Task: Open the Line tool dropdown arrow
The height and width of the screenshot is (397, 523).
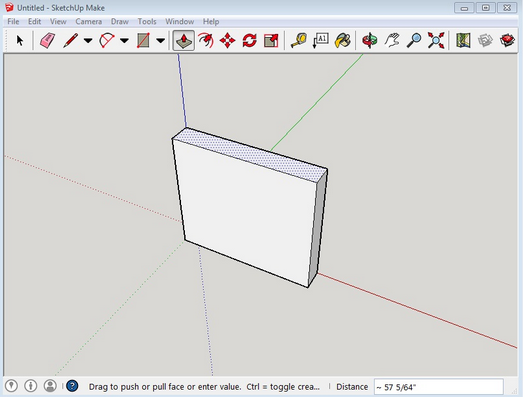Action: (x=88, y=41)
